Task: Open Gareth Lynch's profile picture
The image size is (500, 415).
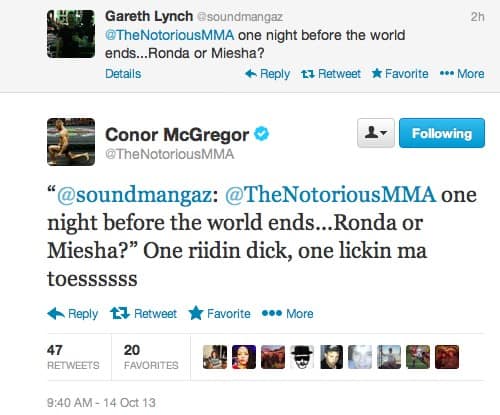Action: (x=71, y=34)
